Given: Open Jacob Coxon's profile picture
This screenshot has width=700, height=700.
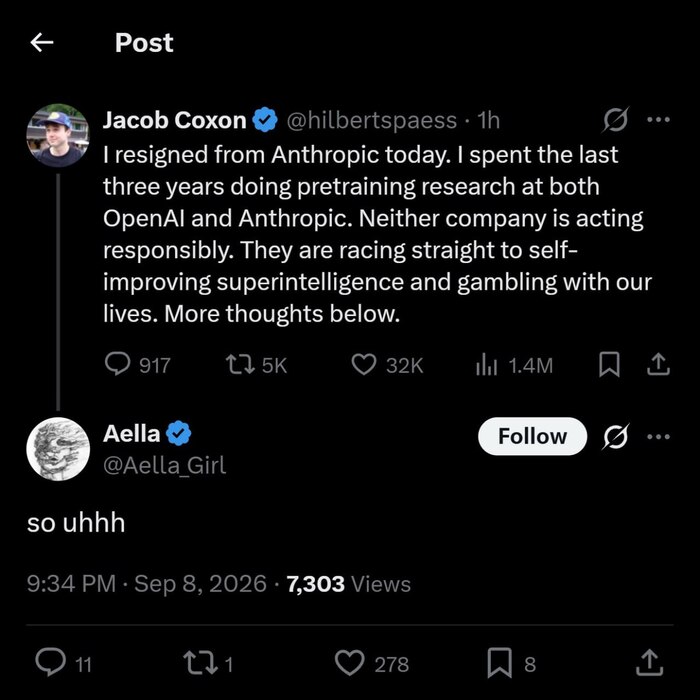Looking at the screenshot, I should [x=58, y=135].
